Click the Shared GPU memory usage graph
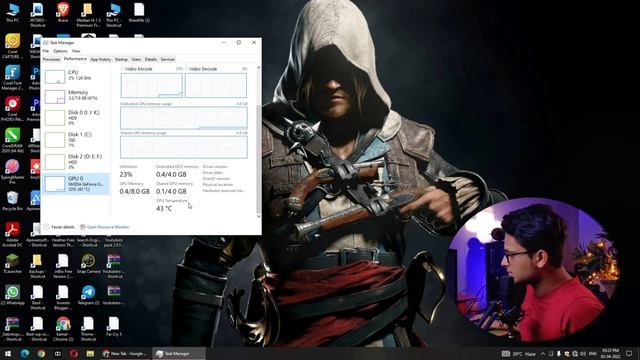The height and width of the screenshot is (360, 640). point(184,147)
